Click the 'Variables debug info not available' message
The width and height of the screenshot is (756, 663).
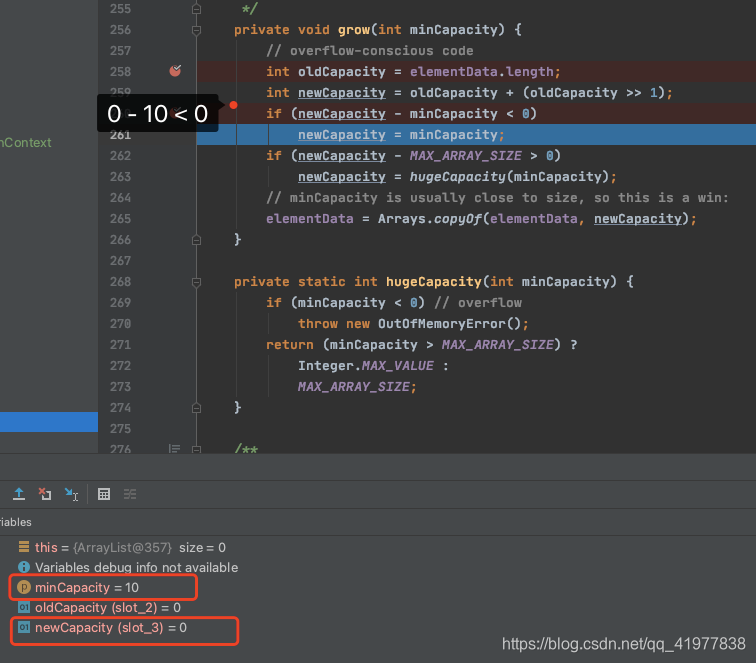pos(136,568)
